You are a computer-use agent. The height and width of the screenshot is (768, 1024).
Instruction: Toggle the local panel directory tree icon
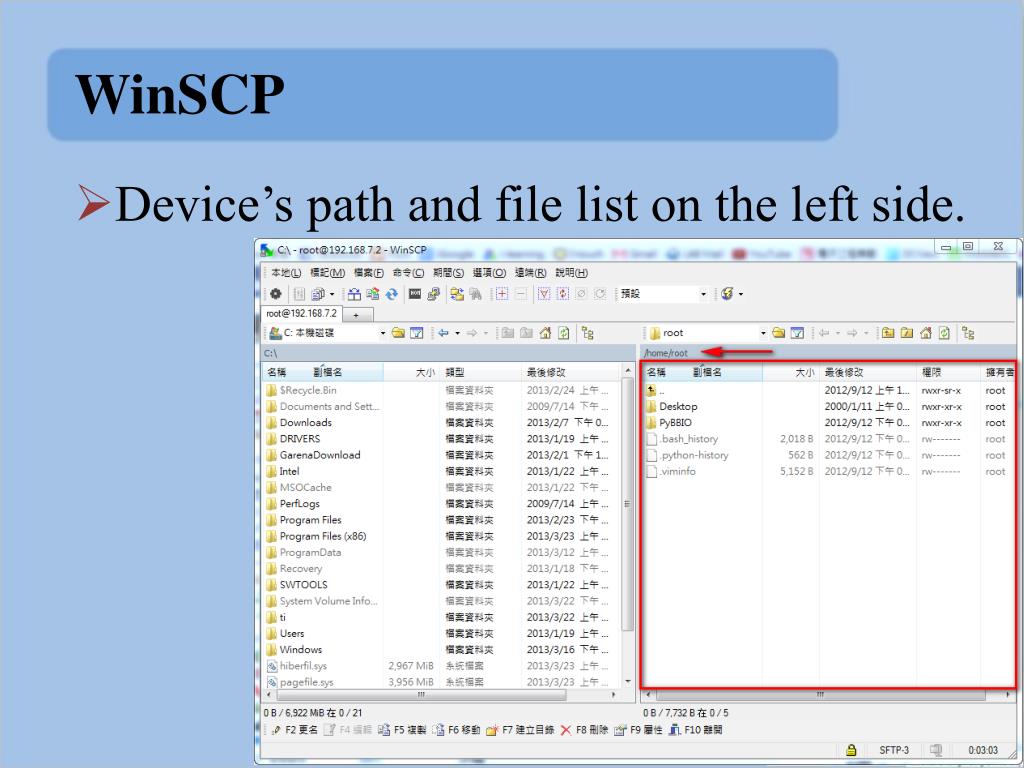588,333
